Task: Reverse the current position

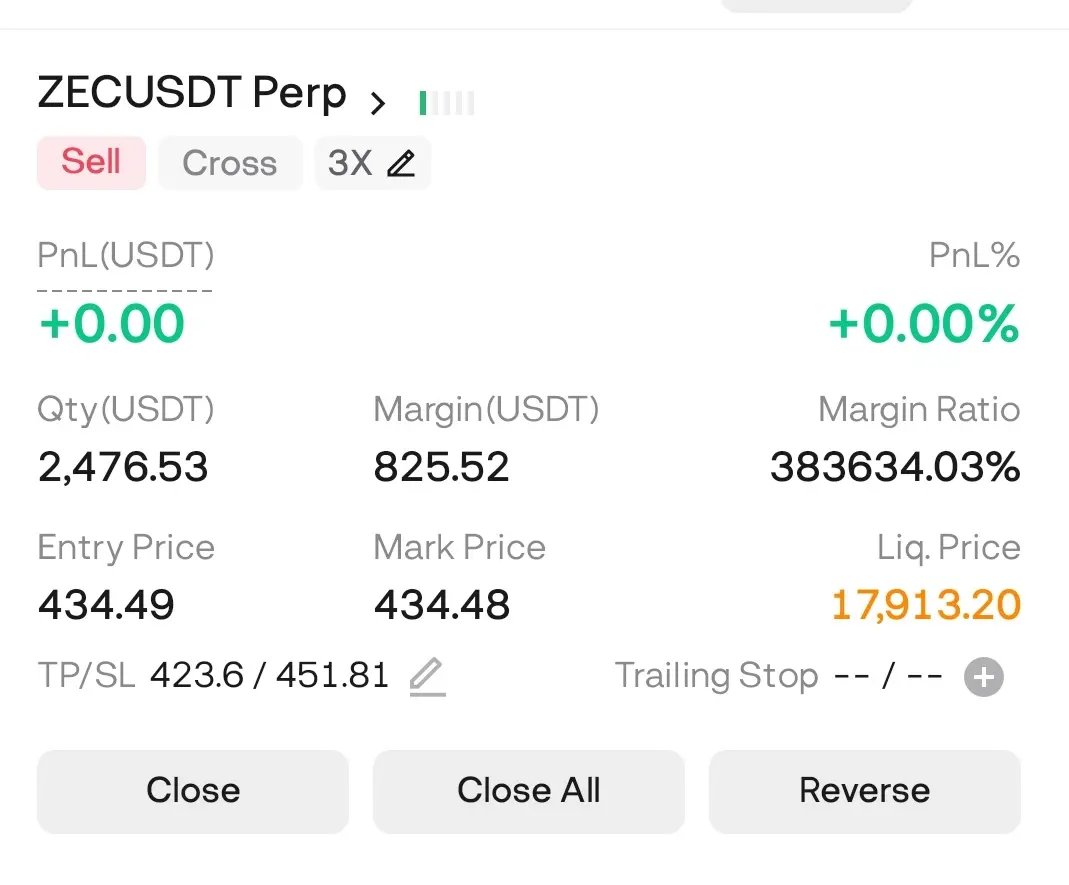Action: click(x=864, y=792)
